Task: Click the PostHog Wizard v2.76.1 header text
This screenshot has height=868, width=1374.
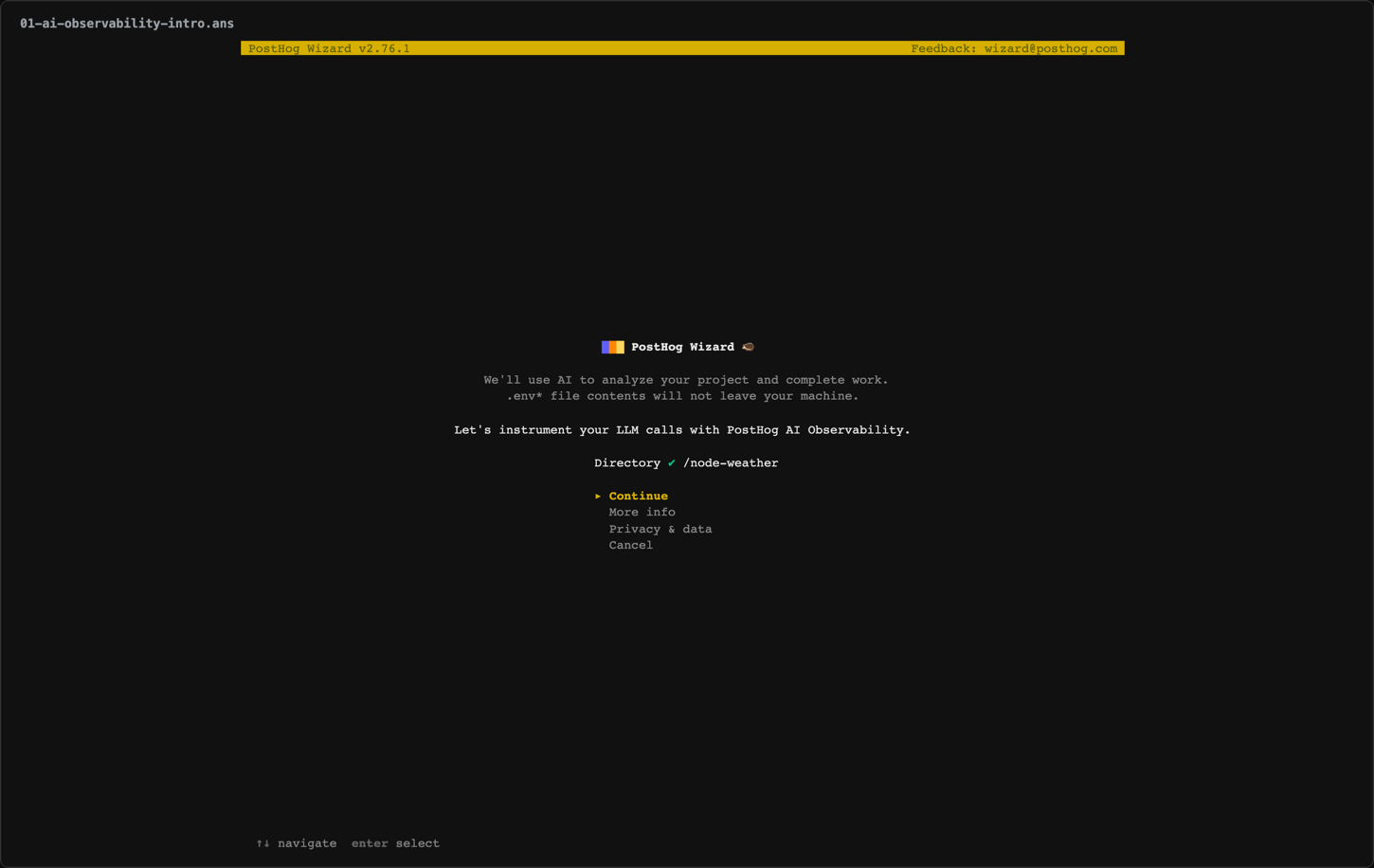Action: tap(329, 48)
